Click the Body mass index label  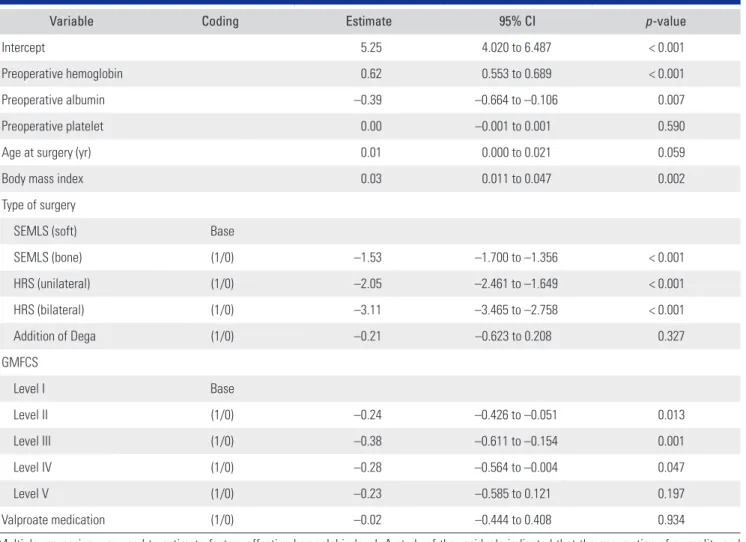[x=42, y=179]
